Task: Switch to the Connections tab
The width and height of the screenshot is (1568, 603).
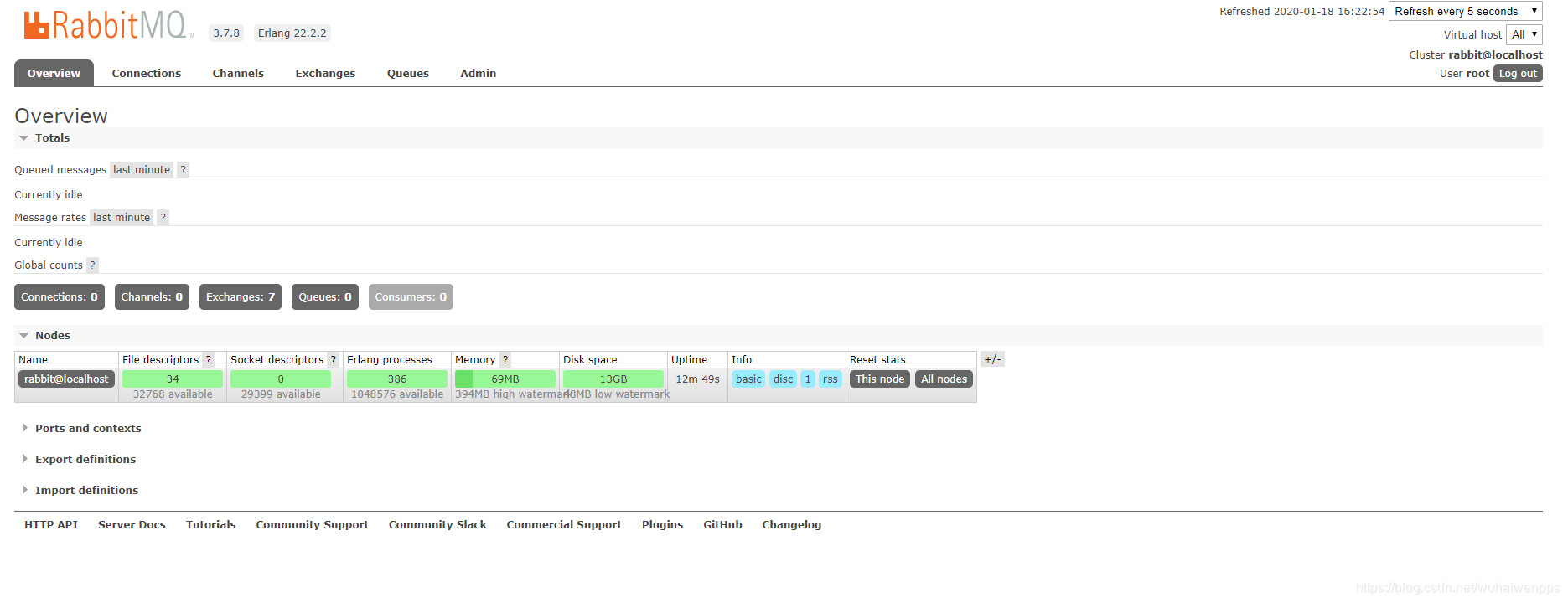Action: pyautogui.click(x=147, y=73)
